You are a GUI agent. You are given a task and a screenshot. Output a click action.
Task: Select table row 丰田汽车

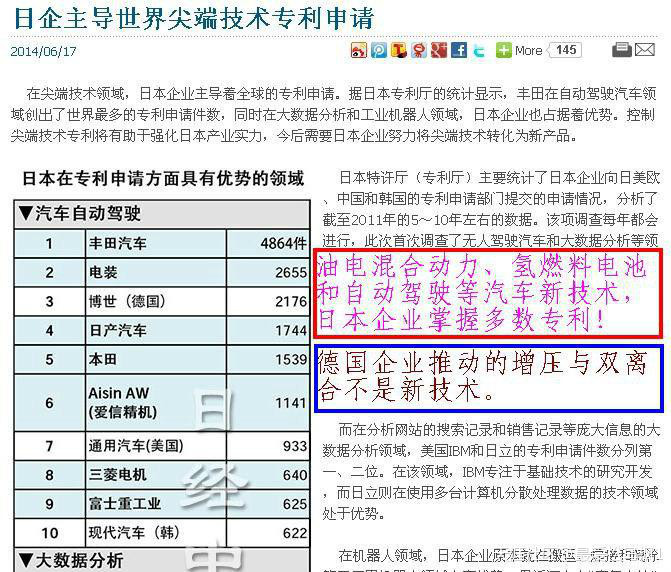pos(162,243)
